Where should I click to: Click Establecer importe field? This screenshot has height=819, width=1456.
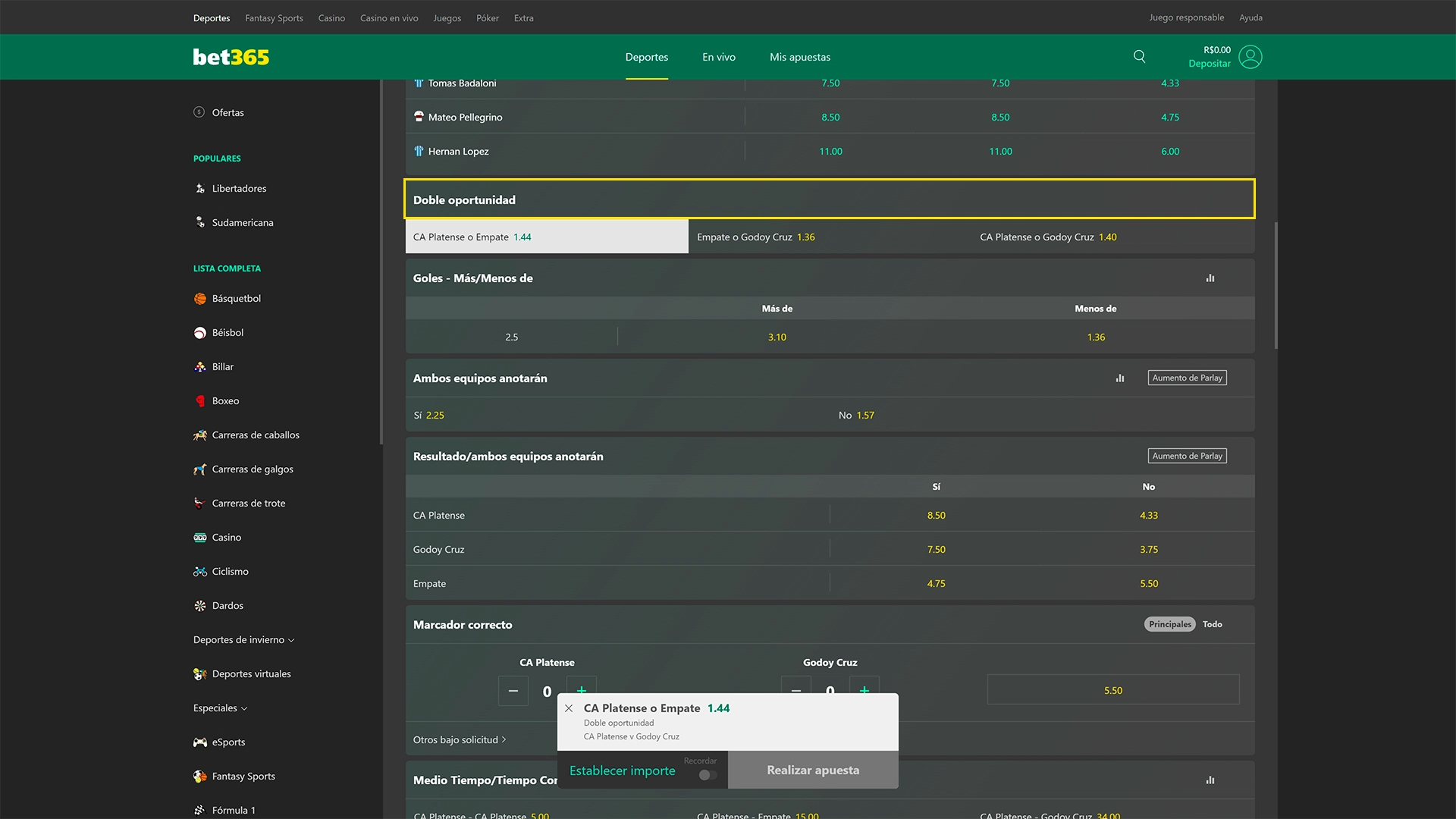(622, 770)
